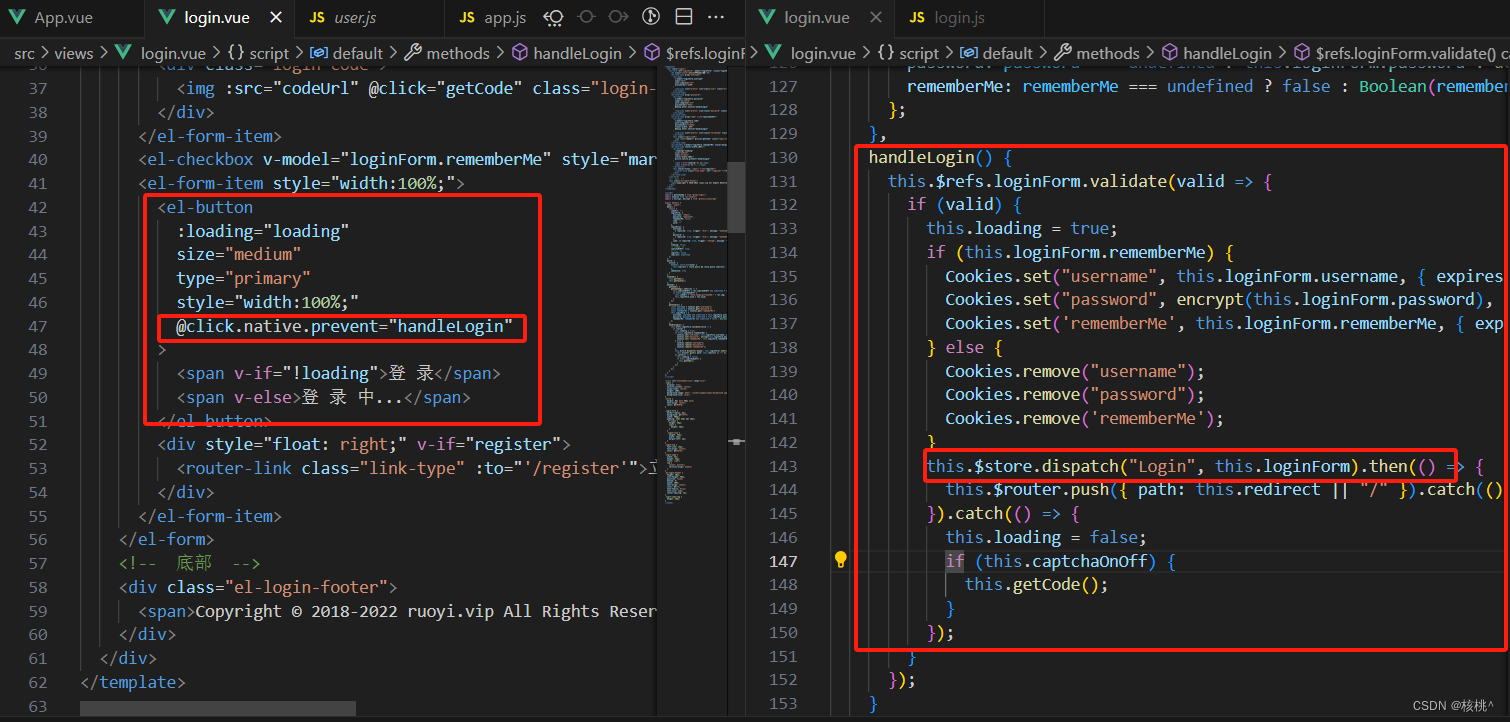Click the '登 录' span text on line 49
The image size is (1510, 722).
[410, 373]
